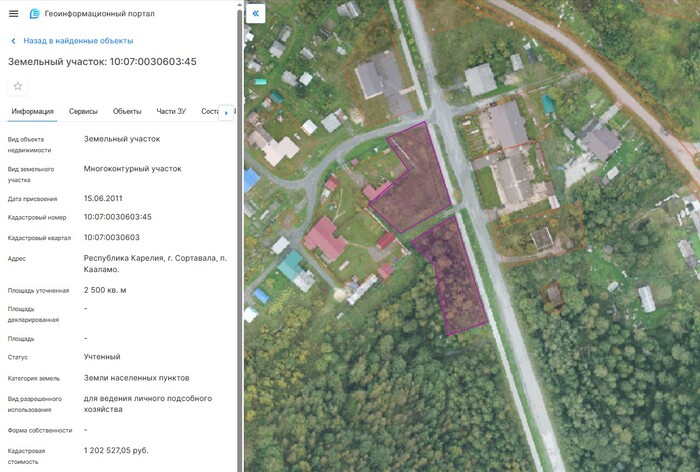Click cadastral number value 10:07:0030603:45
This screenshot has height=472, width=700.
pyautogui.click(x=118, y=217)
